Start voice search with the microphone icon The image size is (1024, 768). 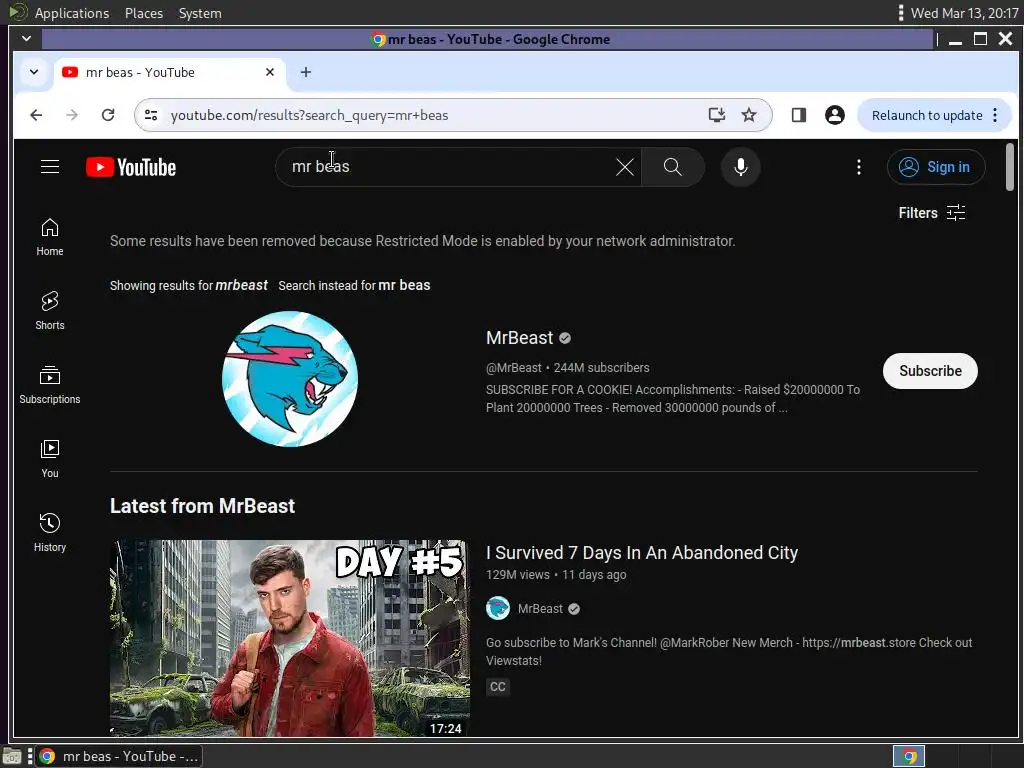(x=741, y=167)
